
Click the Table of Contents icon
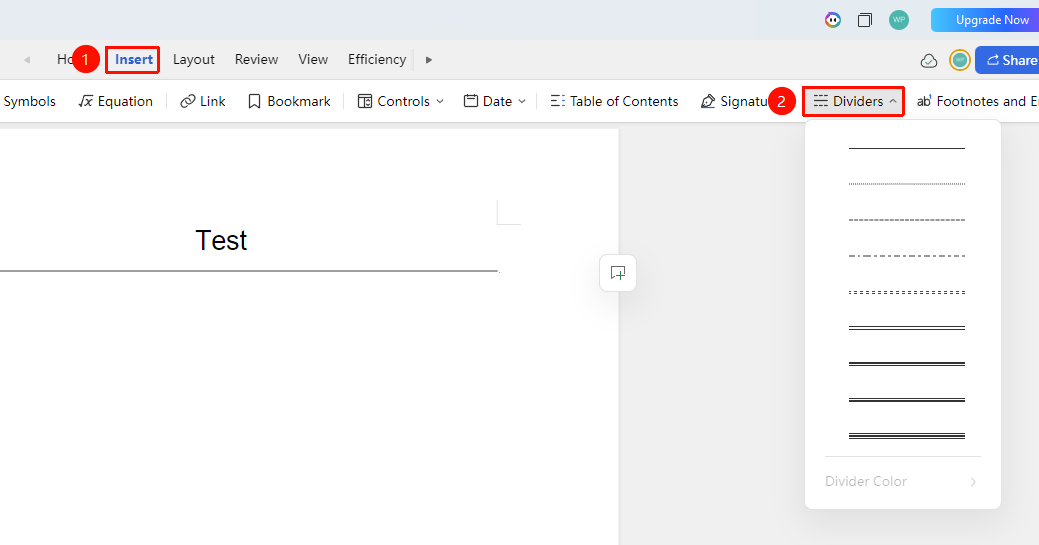click(x=557, y=101)
